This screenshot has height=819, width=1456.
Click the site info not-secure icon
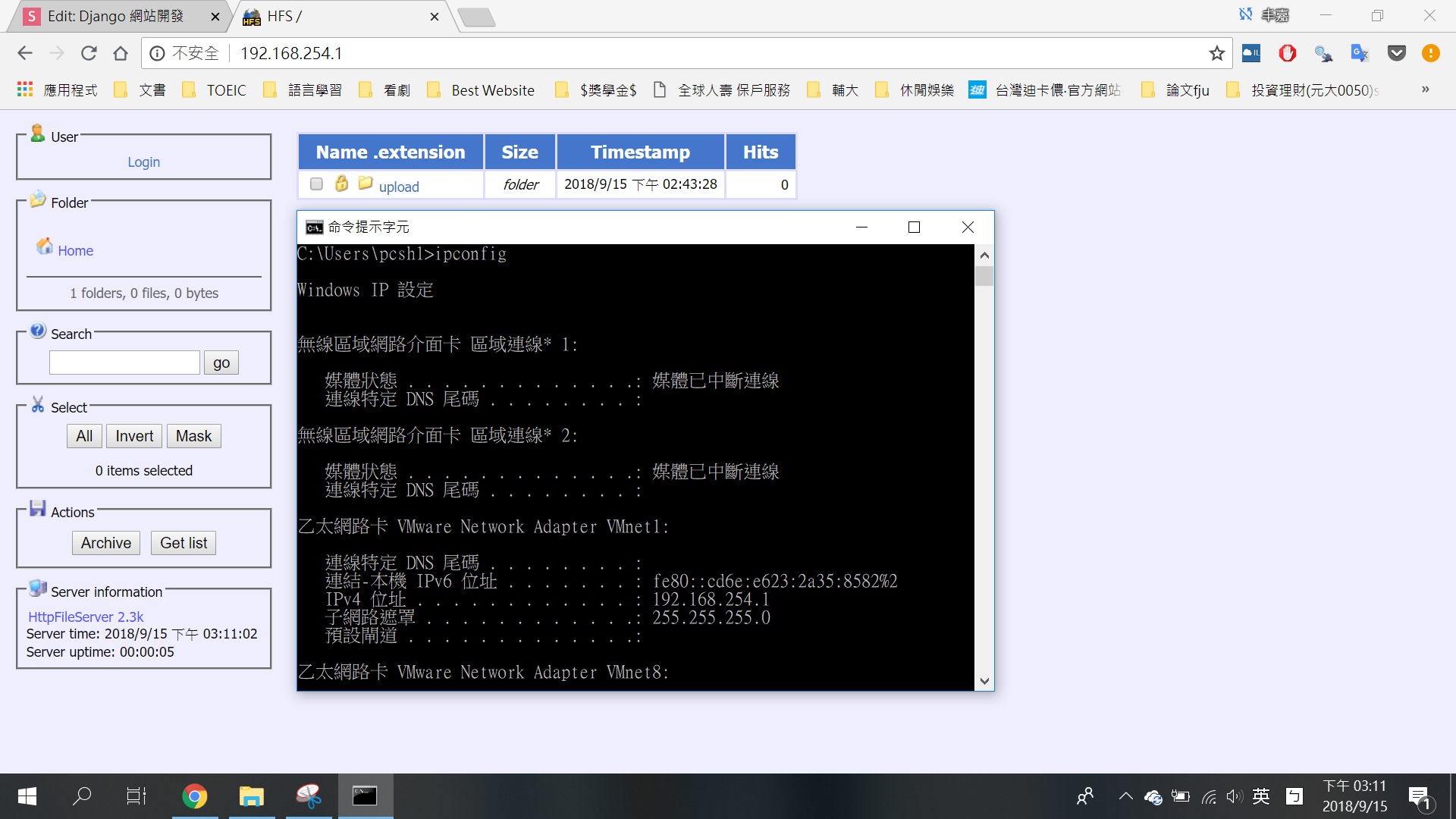tap(157, 53)
